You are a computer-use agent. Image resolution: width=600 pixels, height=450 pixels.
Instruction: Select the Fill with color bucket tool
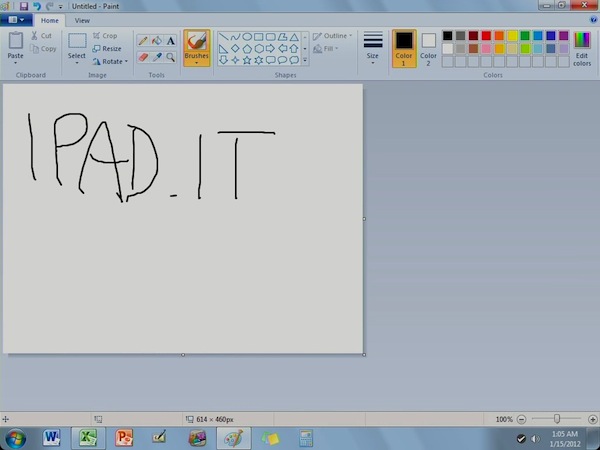pos(156,41)
